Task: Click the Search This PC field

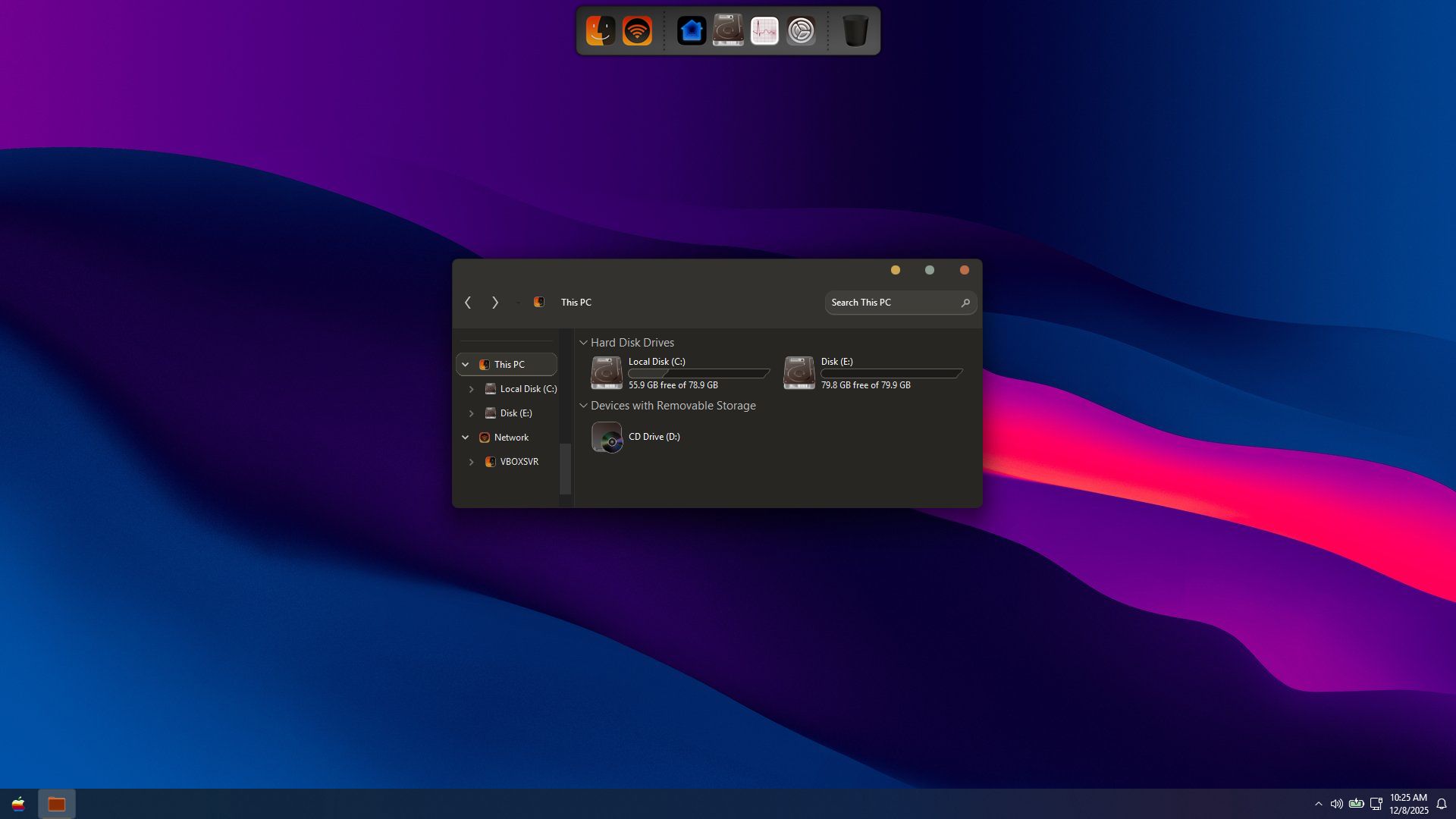Action: 891,303
